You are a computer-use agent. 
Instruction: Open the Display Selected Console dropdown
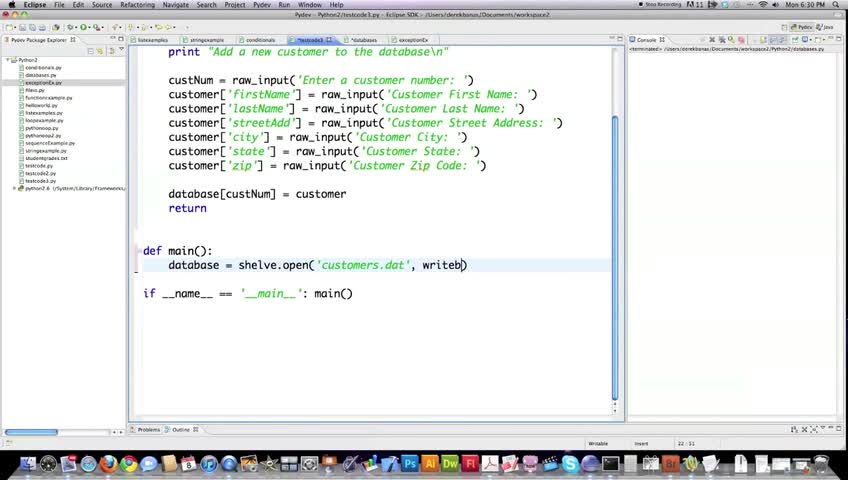pos(810,39)
